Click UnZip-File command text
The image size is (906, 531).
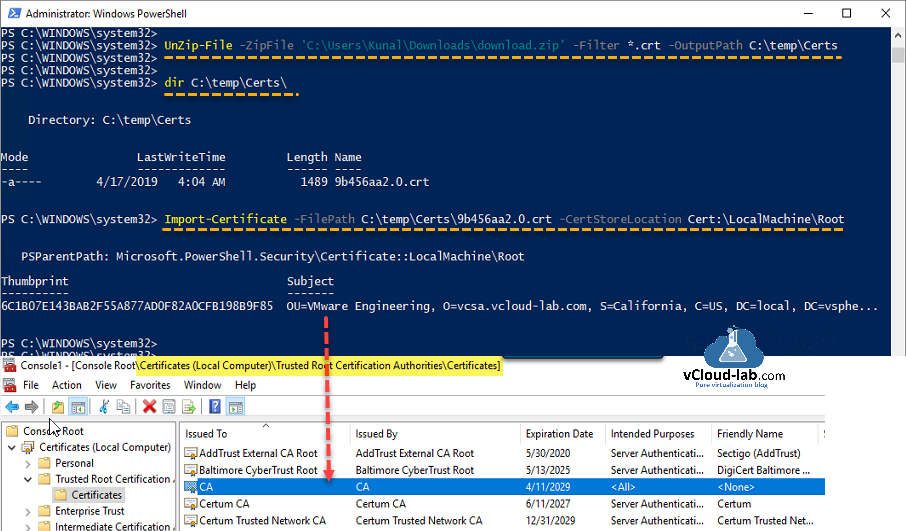[x=198, y=45]
